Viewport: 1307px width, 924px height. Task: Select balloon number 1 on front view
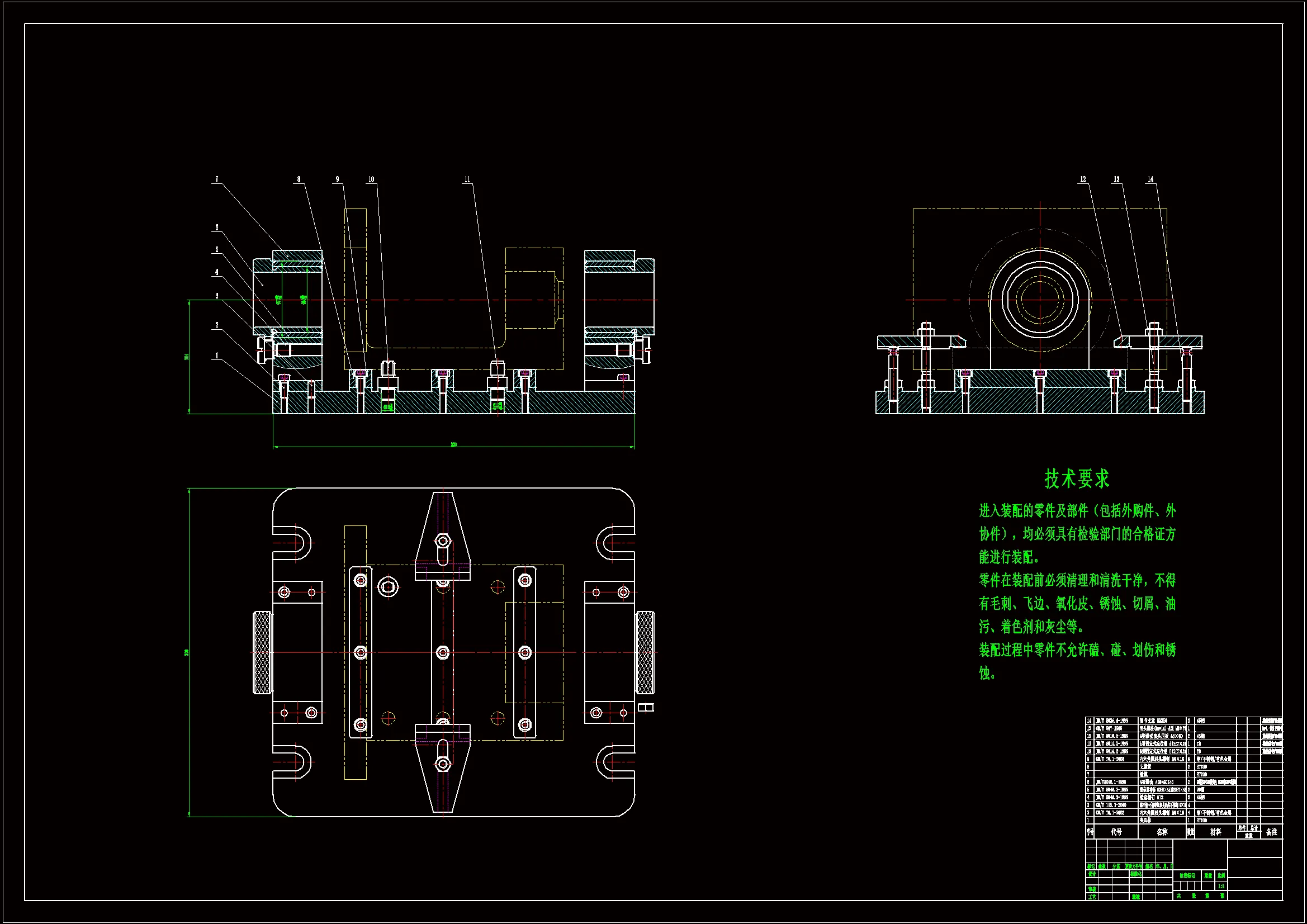[216, 356]
